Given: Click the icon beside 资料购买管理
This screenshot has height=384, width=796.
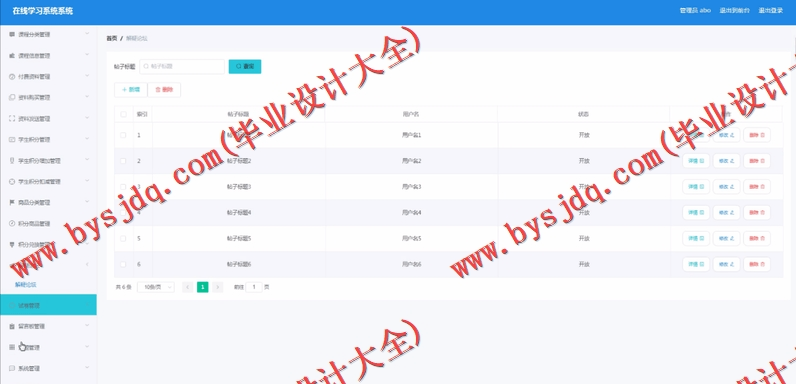Looking at the screenshot, I should click(12, 98).
